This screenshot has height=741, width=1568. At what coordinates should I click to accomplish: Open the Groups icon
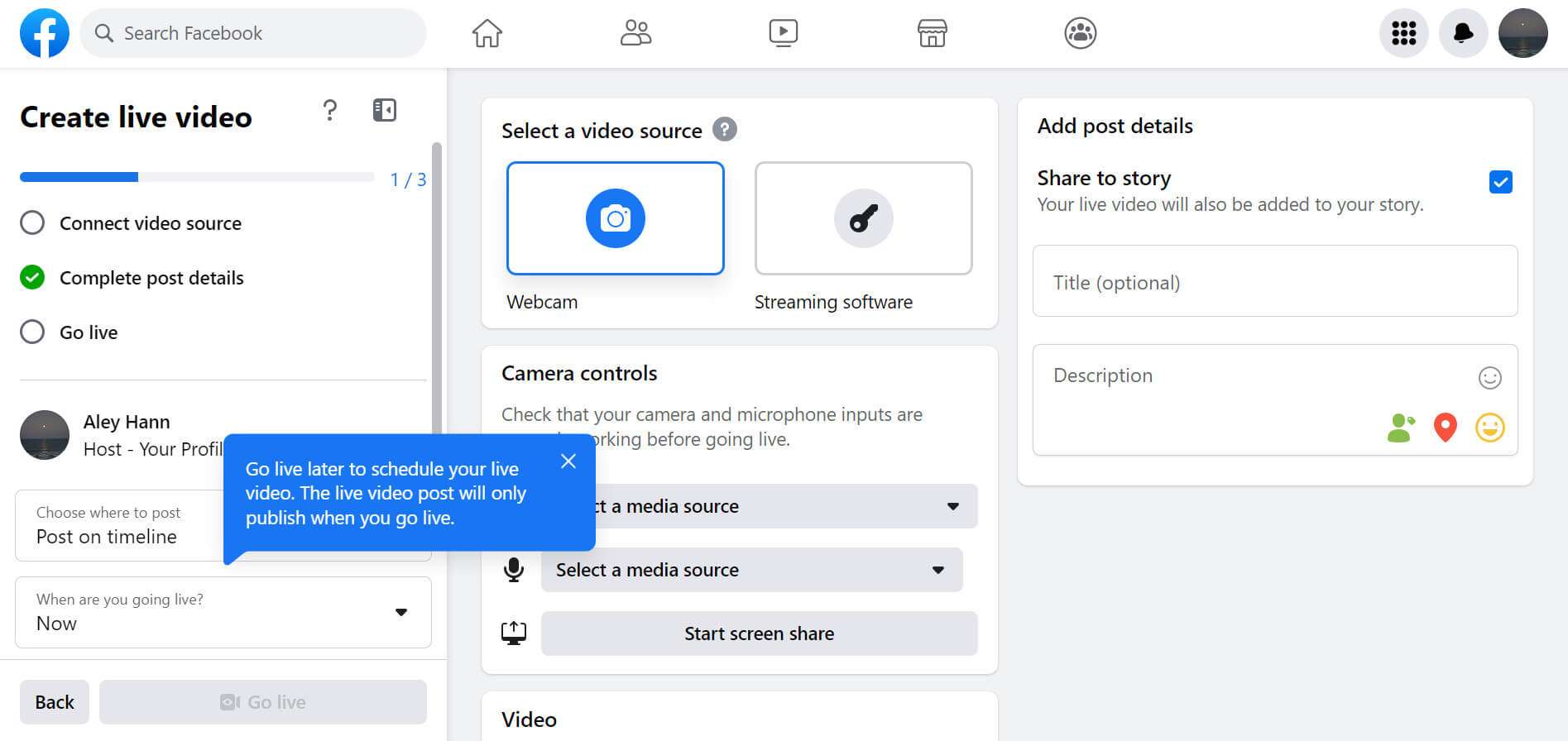1080,33
